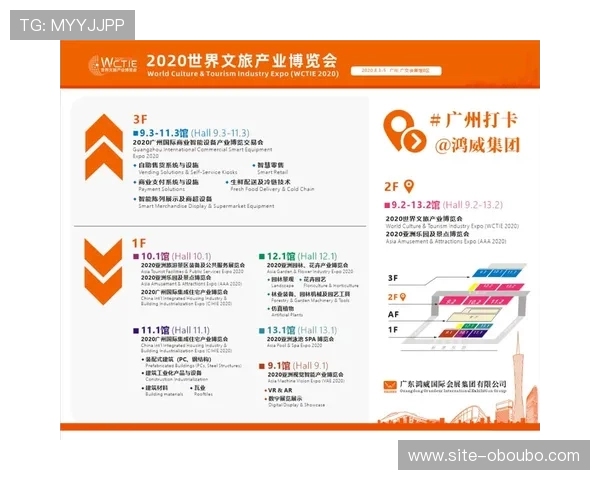Click the small pin icon next to the 2F heading

409,186
